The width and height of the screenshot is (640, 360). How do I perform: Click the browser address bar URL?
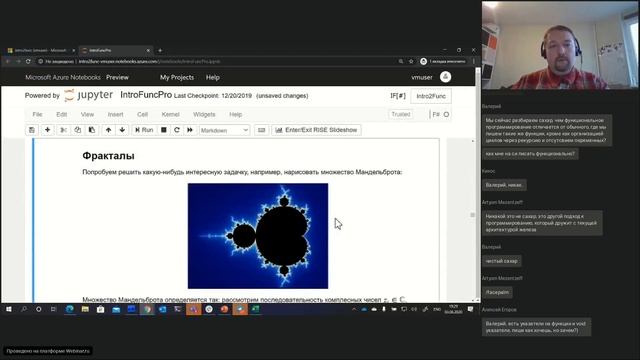click(x=149, y=61)
